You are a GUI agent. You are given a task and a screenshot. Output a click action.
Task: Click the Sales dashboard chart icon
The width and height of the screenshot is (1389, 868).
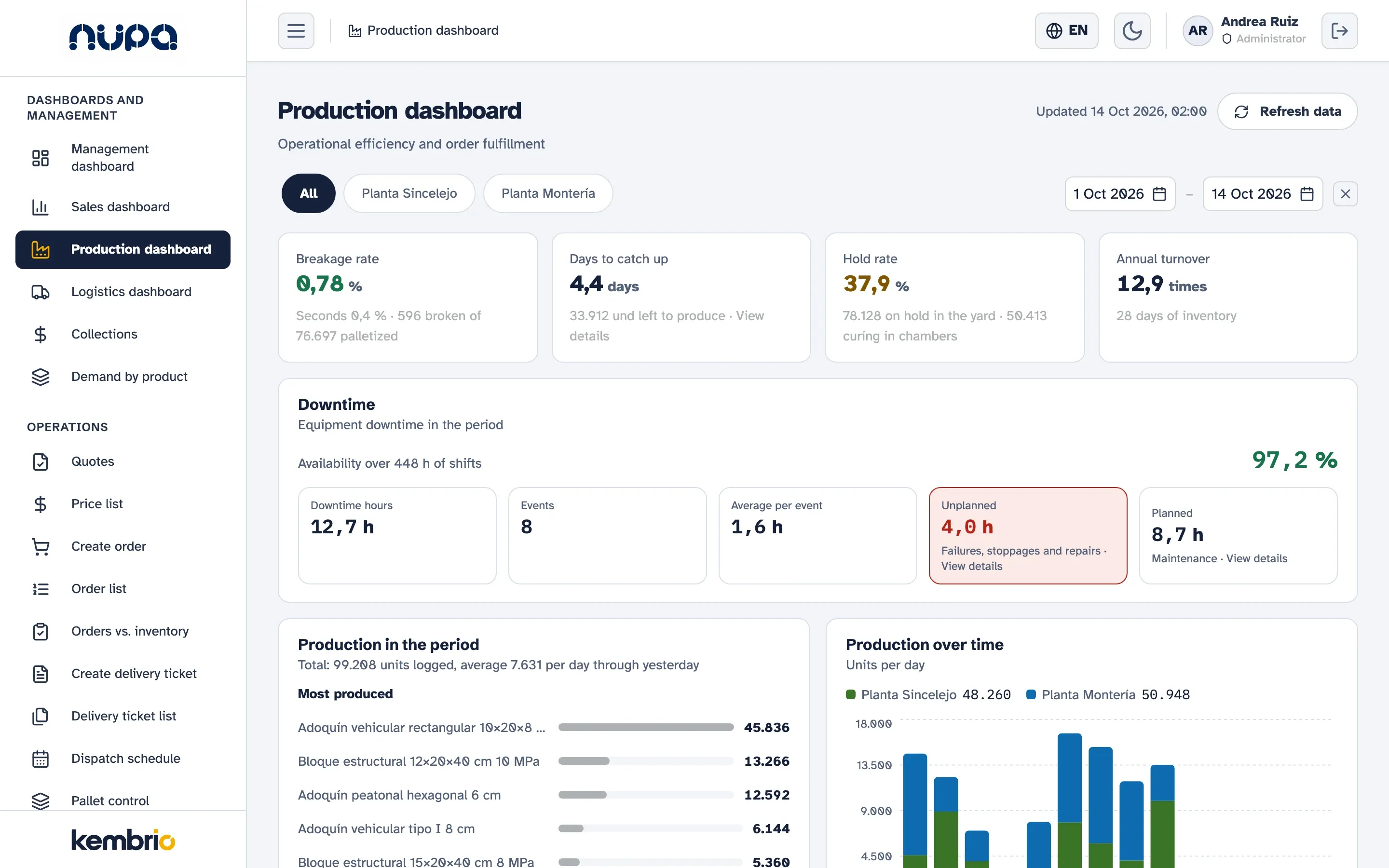[40, 207]
